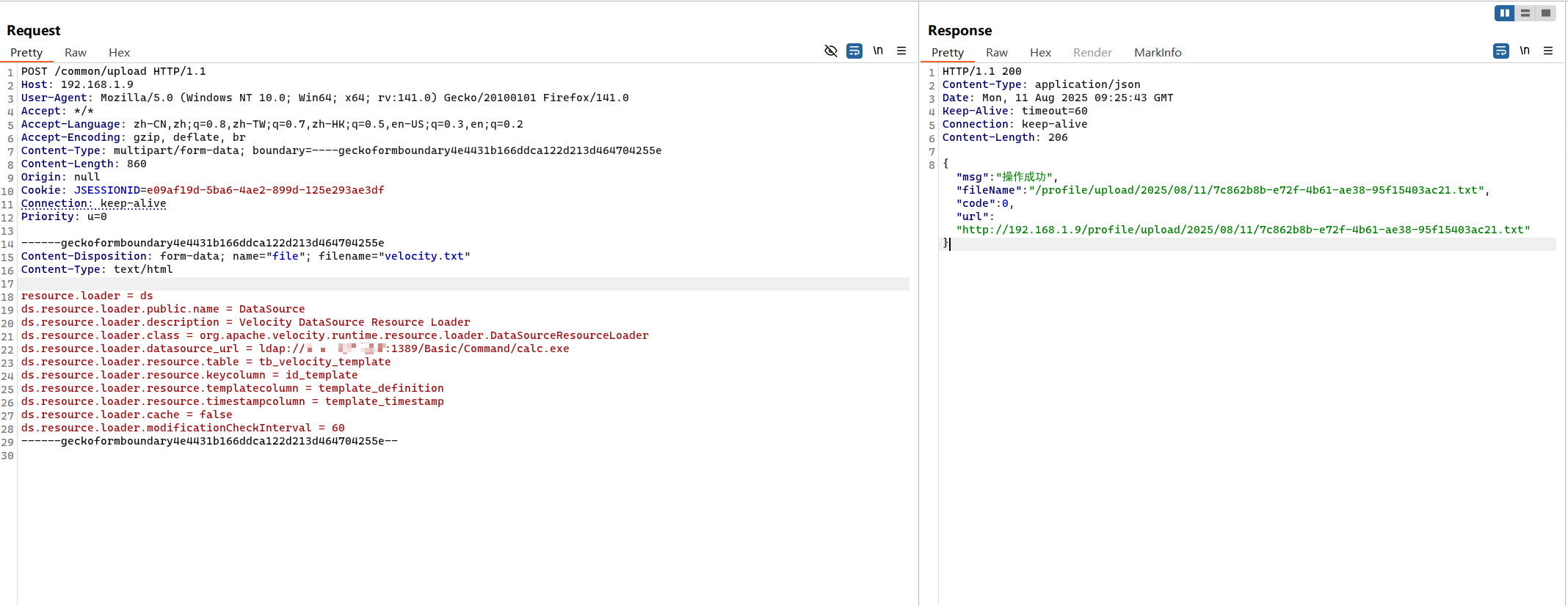Click the "code":0 line in response
Viewport: 1568px width, 606px height.
985,203
